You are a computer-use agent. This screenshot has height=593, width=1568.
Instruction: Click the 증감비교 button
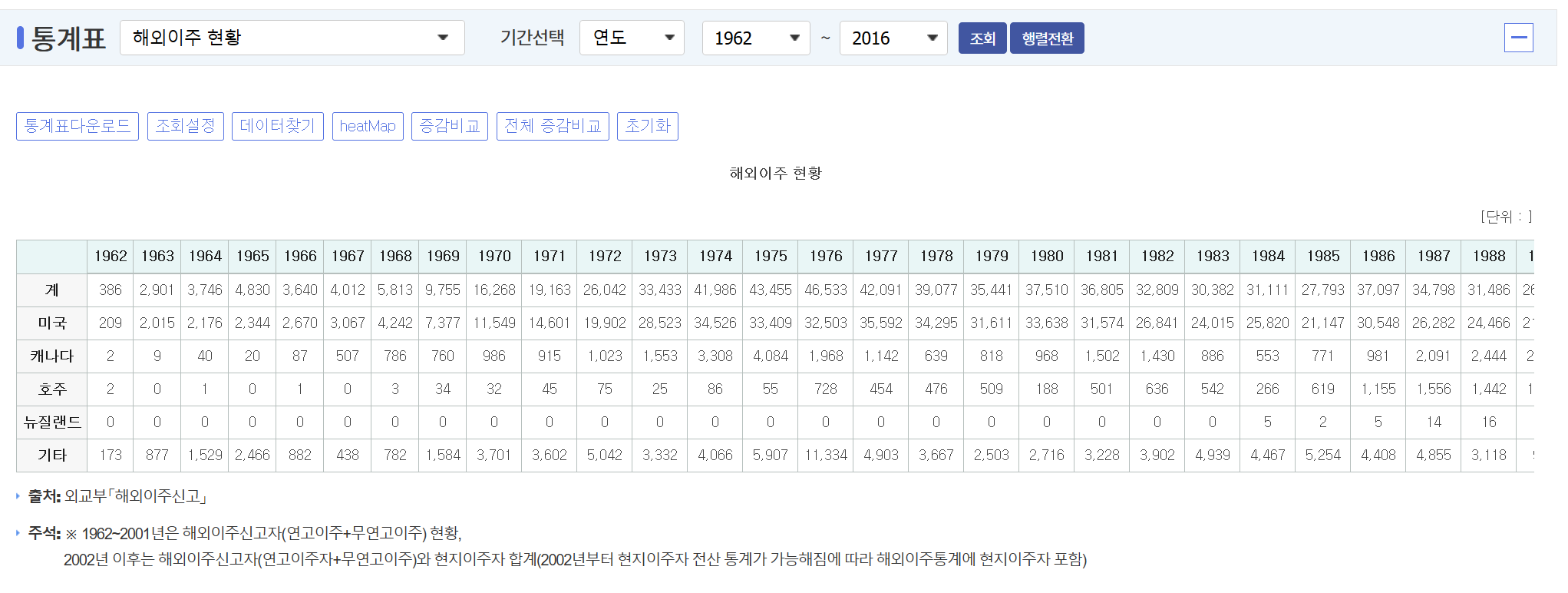(449, 126)
